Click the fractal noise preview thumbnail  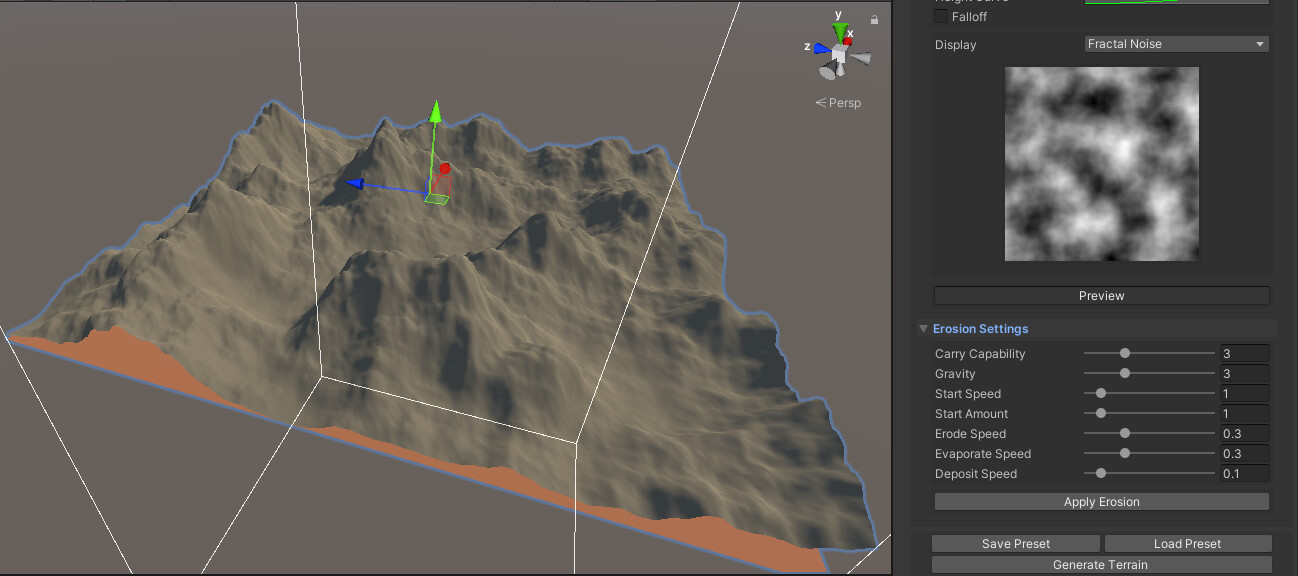[x=1101, y=163]
